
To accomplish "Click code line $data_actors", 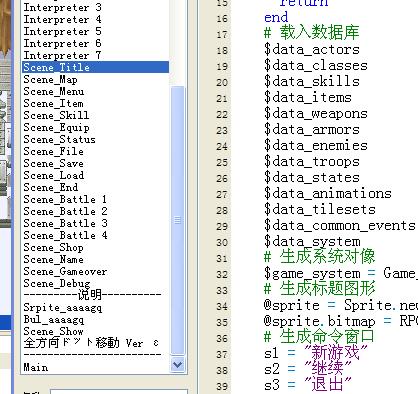I will 312,50.
